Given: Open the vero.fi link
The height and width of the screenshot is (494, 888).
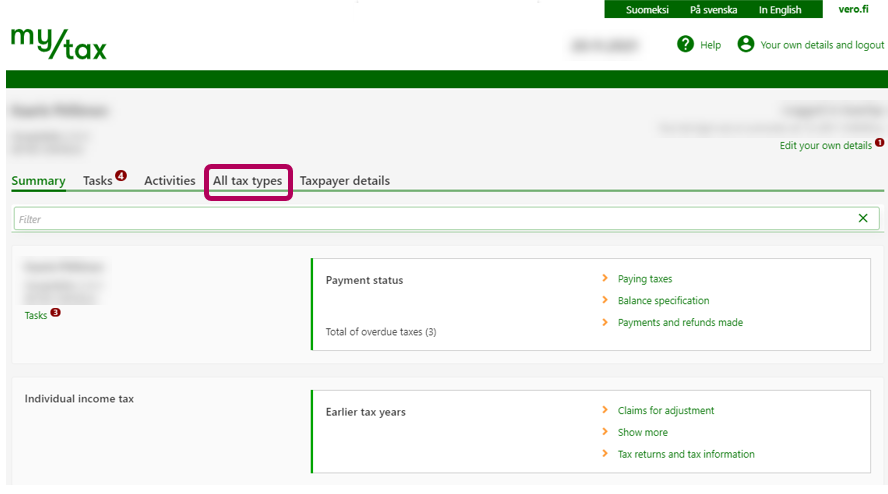Looking at the screenshot, I should click(x=853, y=10).
